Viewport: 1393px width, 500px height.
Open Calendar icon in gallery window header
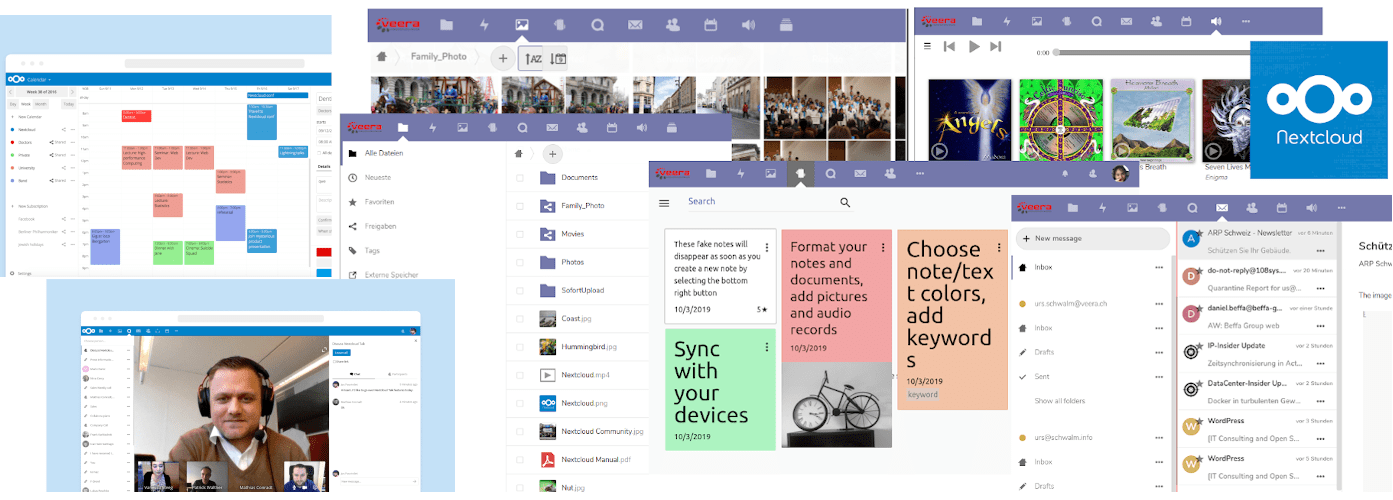coord(711,24)
